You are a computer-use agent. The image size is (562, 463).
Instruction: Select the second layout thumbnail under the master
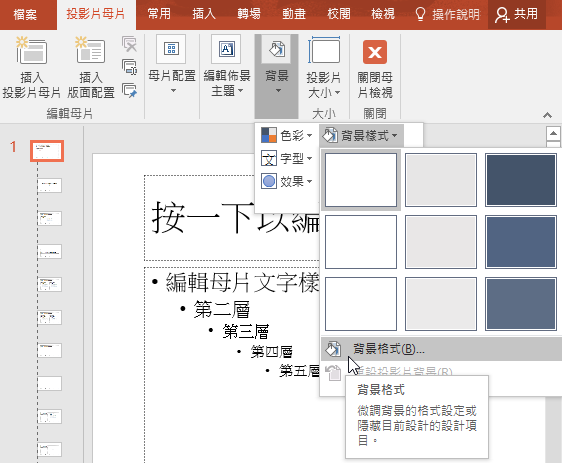(x=49, y=218)
